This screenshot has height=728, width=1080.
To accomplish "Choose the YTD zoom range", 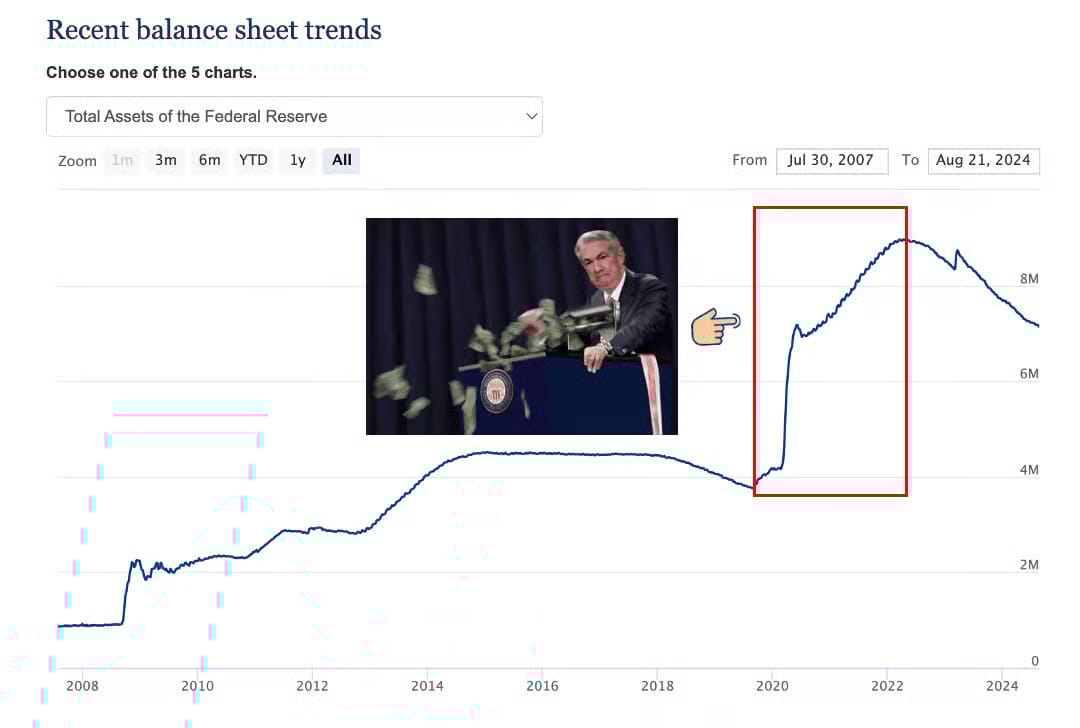I will pos(253,160).
